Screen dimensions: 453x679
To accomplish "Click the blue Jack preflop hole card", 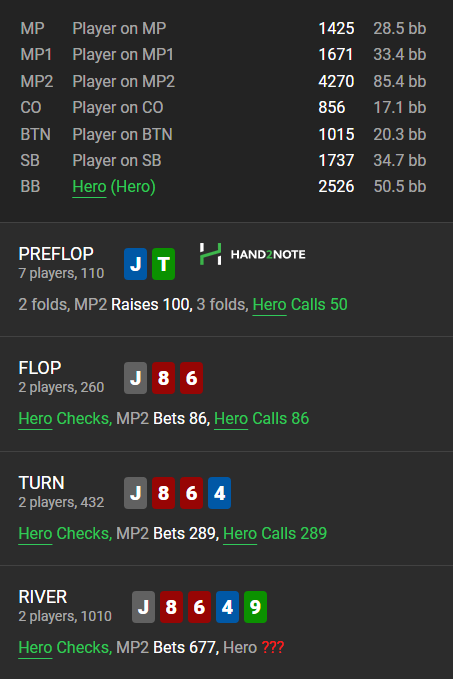I will click(x=136, y=264).
